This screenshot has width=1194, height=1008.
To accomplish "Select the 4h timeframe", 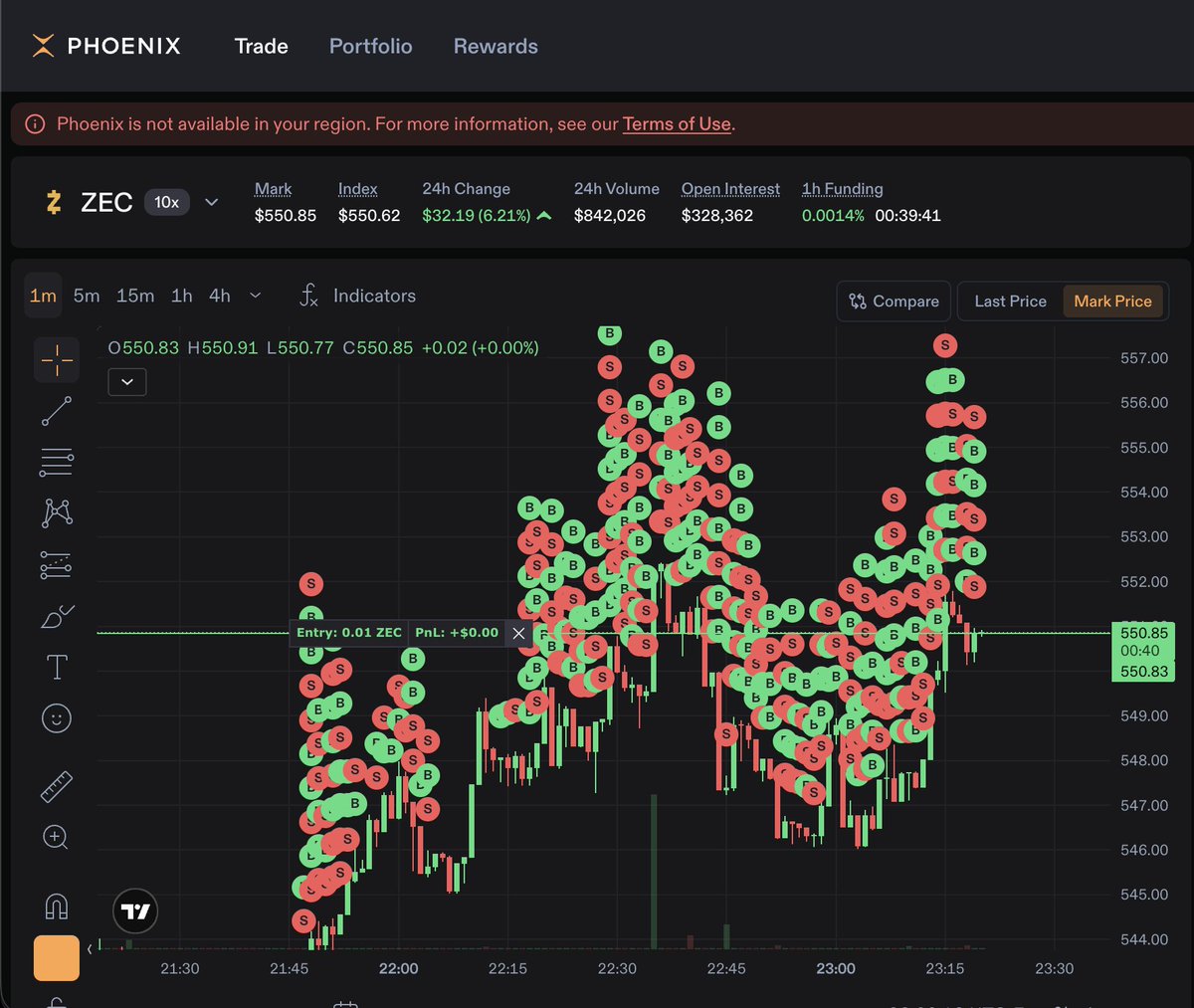I will (x=220, y=296).
